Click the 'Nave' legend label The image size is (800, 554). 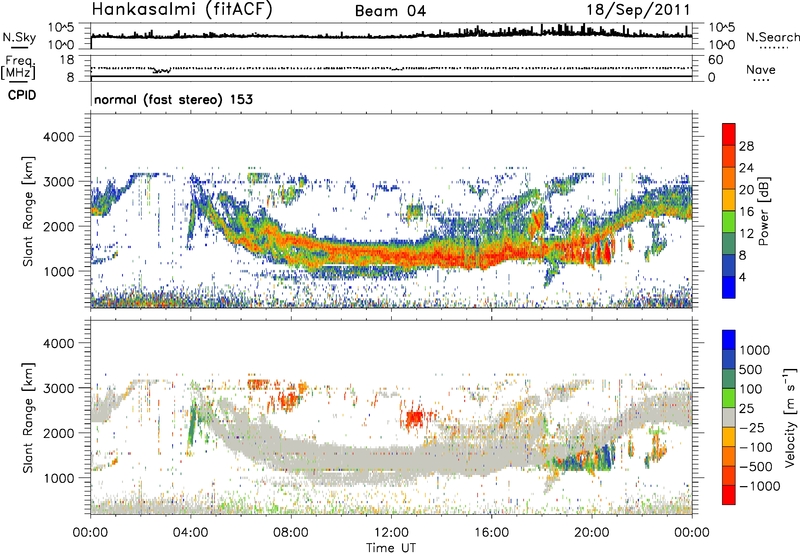pos(761,69)
